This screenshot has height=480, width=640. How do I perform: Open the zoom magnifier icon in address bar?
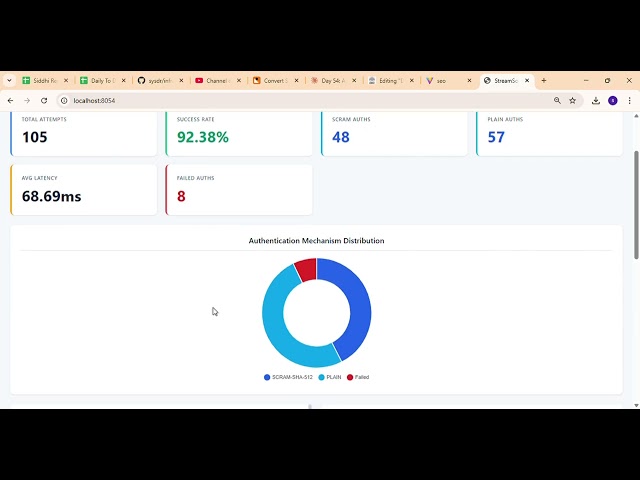coord(557,100)
